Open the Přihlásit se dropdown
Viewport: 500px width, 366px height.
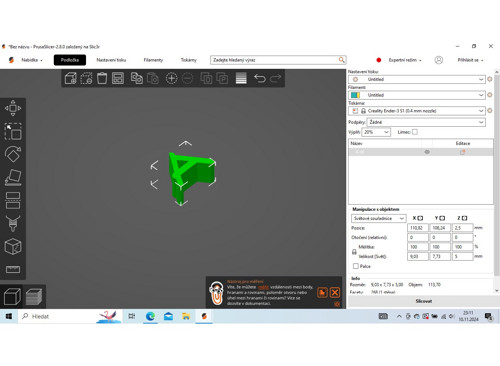pyautogui.click(x=470, y=60)
